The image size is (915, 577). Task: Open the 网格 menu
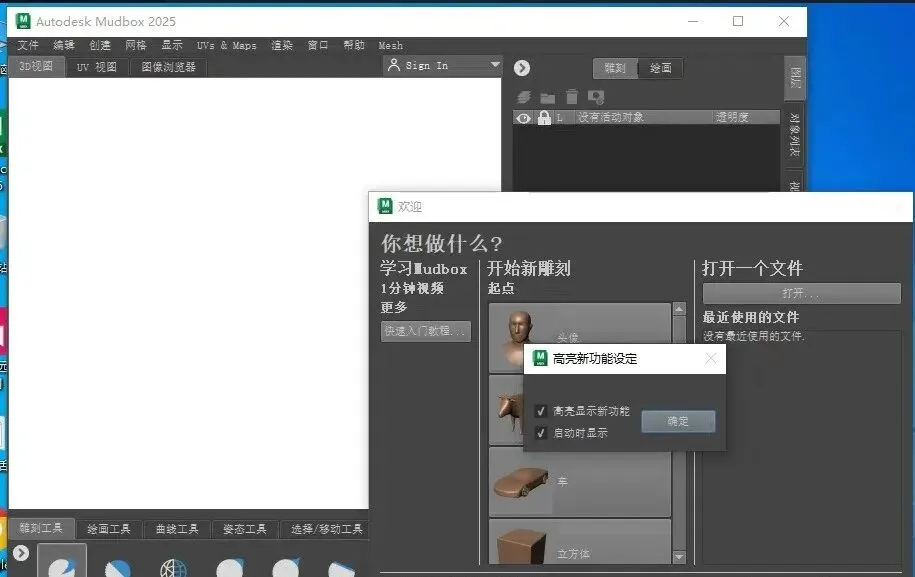coord(136,45)
